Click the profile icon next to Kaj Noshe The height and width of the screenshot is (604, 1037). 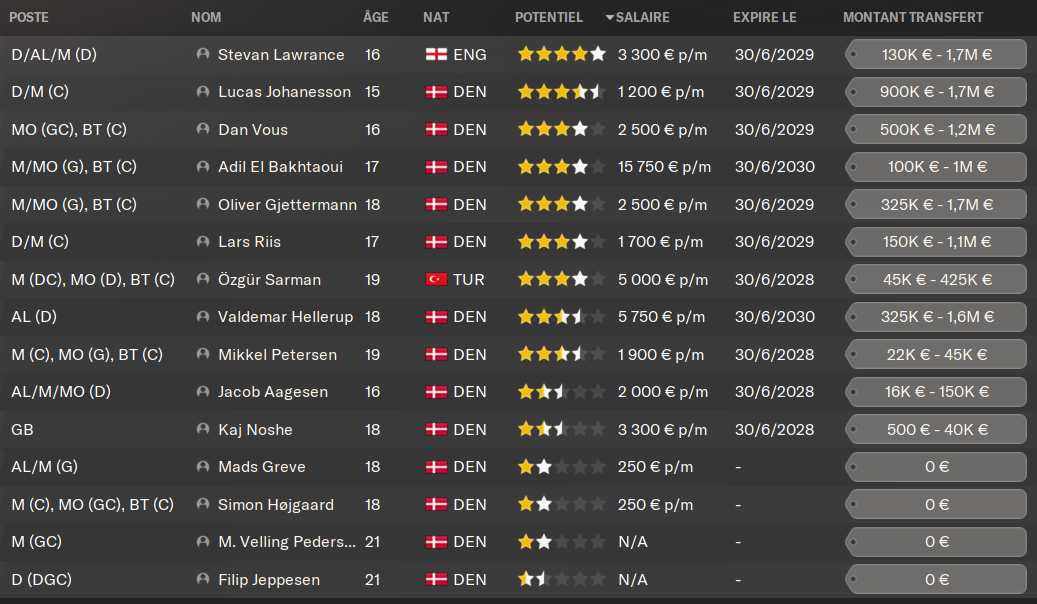pyautogui.click(x=203, y=430)
